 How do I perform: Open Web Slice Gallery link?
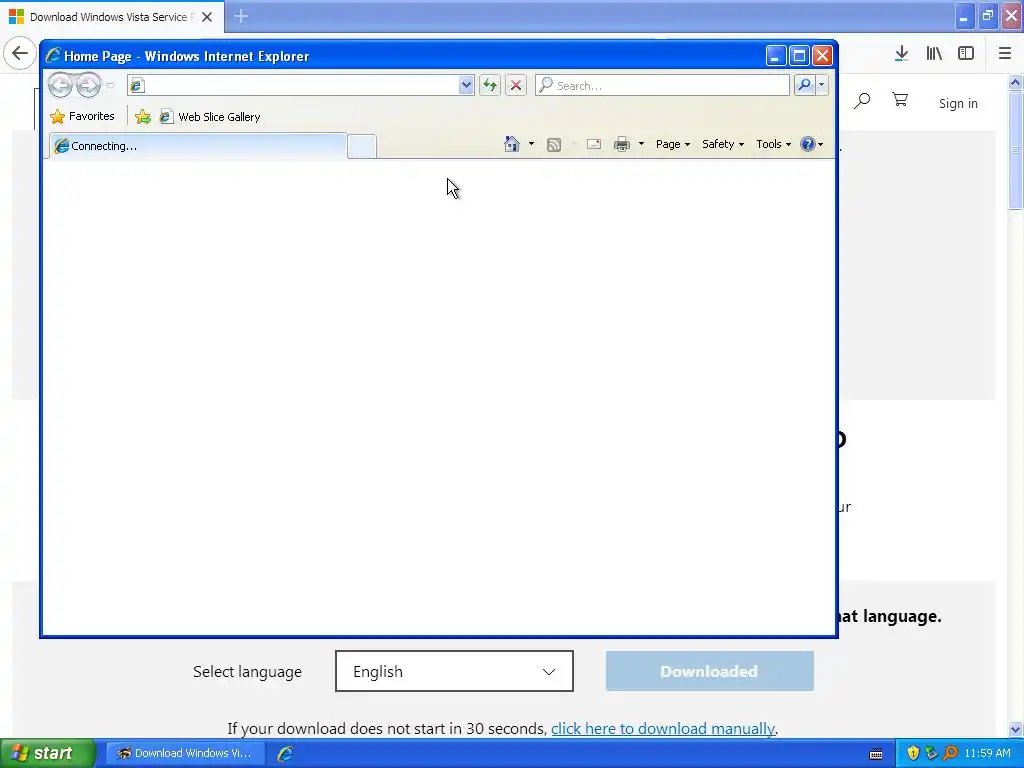point(210,117)
